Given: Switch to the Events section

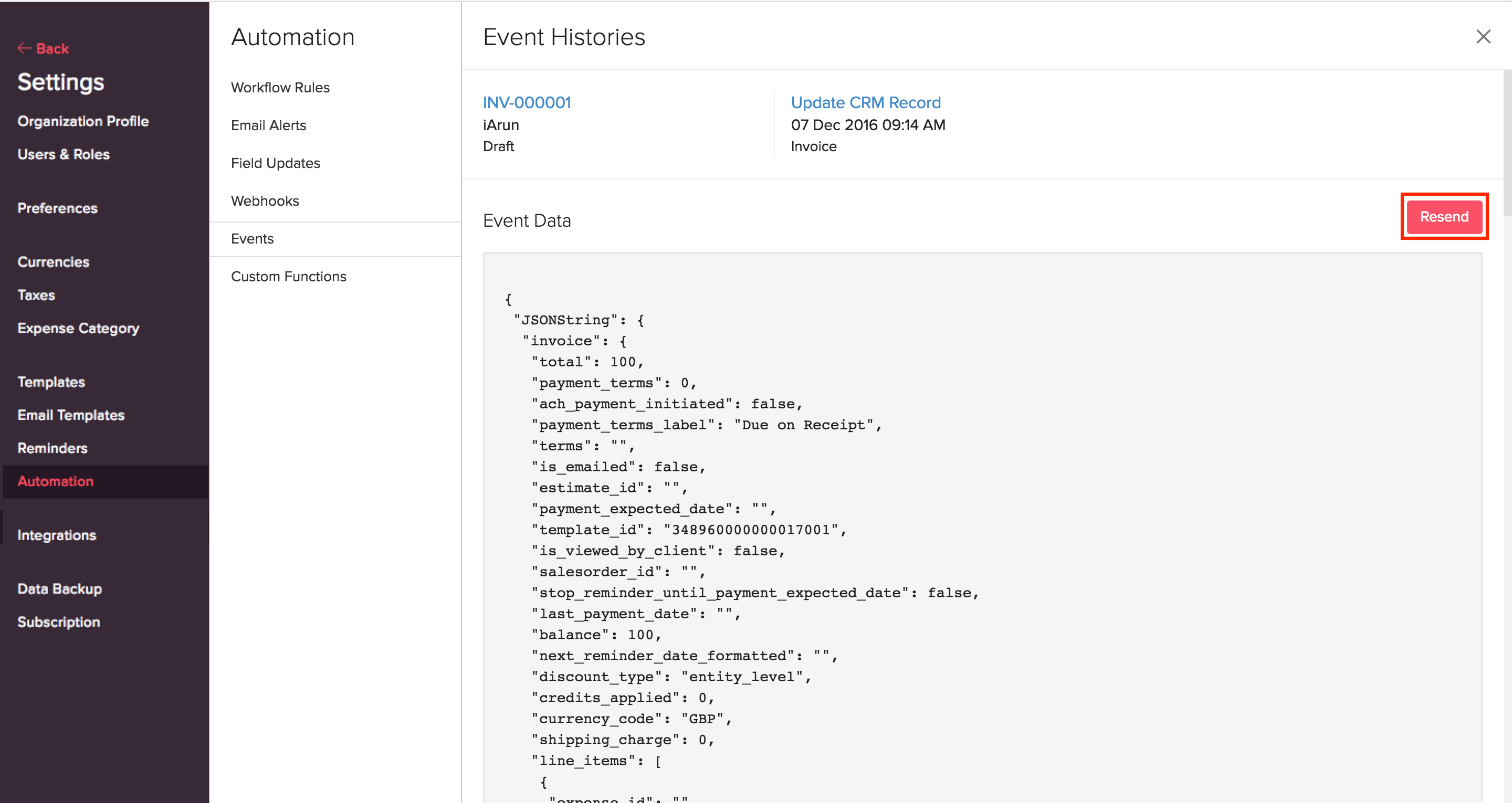Looking at the screenshot, I should pyautogui.click(x=252, y=238).
